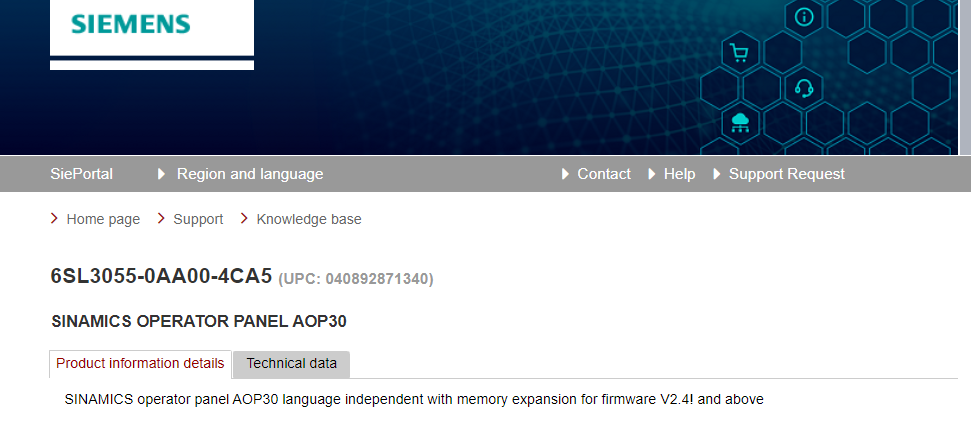
Task: Go to Home page breadcrumb link
Action: (x=103, y=219)
